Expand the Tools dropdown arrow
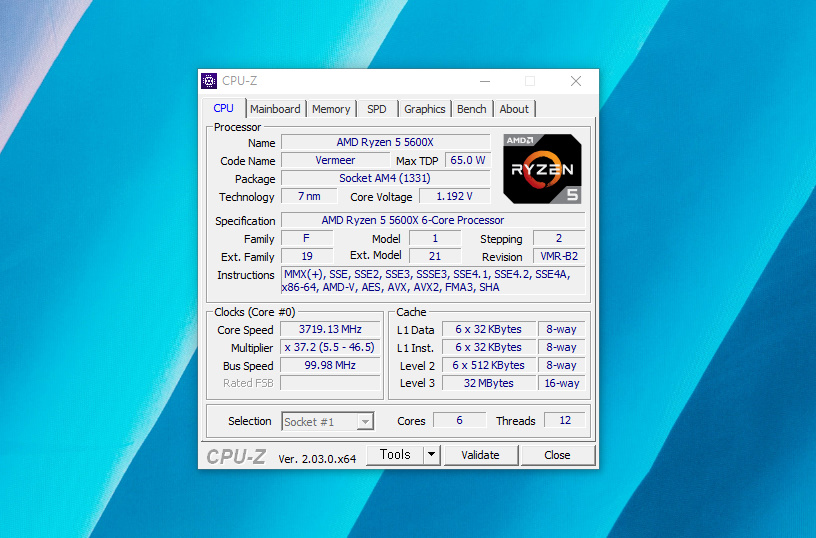816x538 pixels. tap(431, 455)
